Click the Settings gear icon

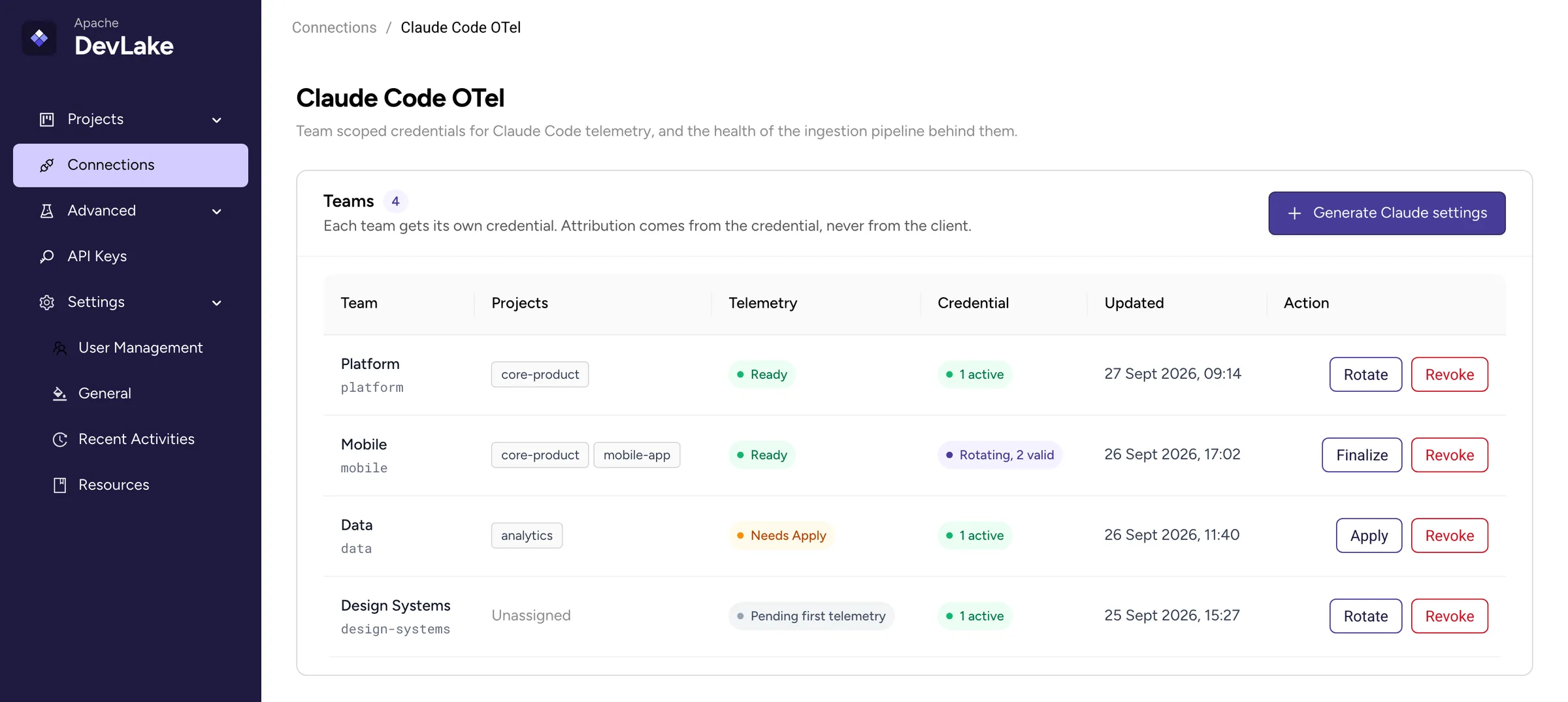coord(46,302)
